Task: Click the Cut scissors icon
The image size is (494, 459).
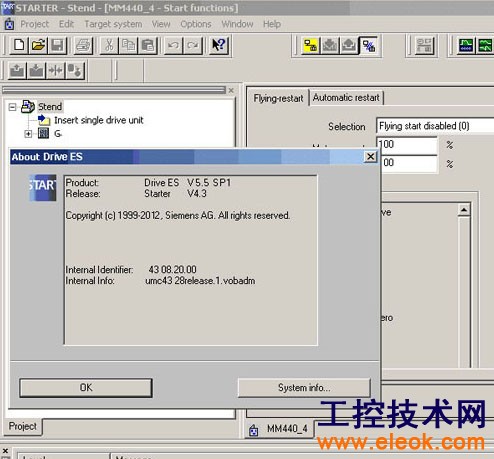Action: pos(109,45)
